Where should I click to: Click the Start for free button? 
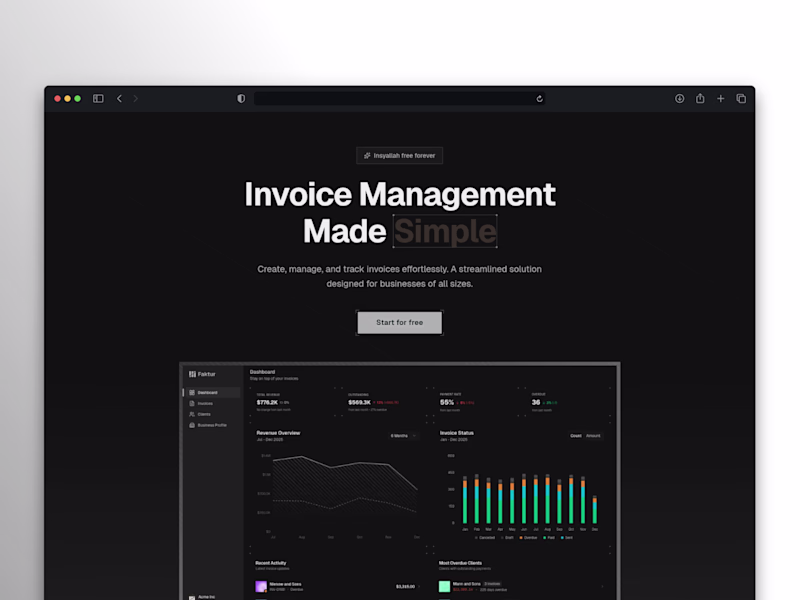pos(399,322)
